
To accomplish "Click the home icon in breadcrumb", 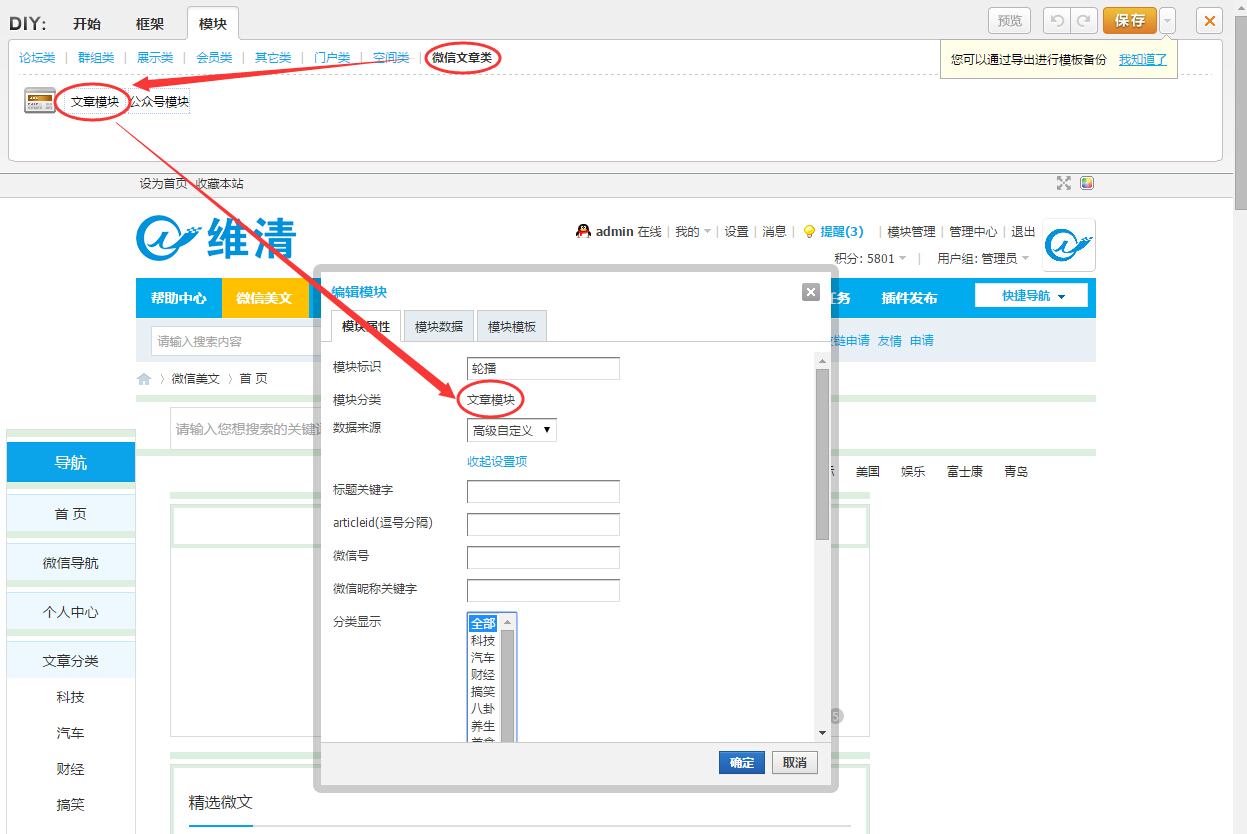I will coord(144,379).
